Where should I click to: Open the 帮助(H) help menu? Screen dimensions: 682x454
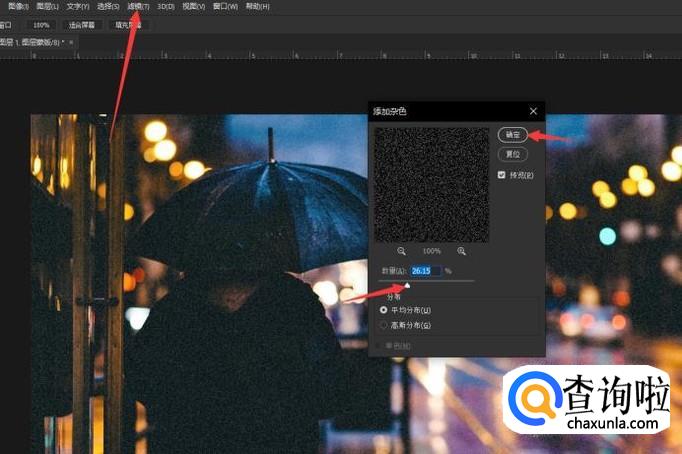[257, 6]
